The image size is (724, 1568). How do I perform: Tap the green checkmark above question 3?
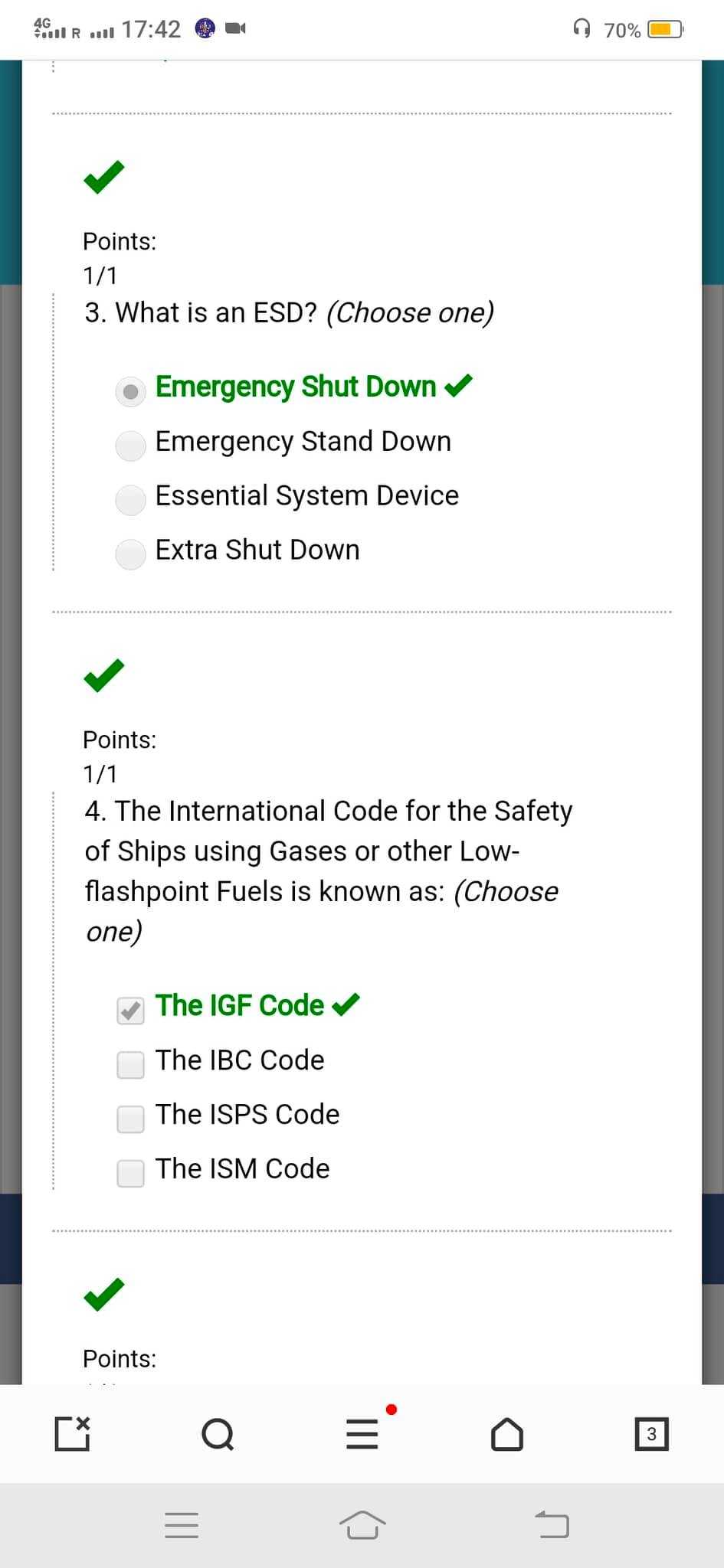103,177
